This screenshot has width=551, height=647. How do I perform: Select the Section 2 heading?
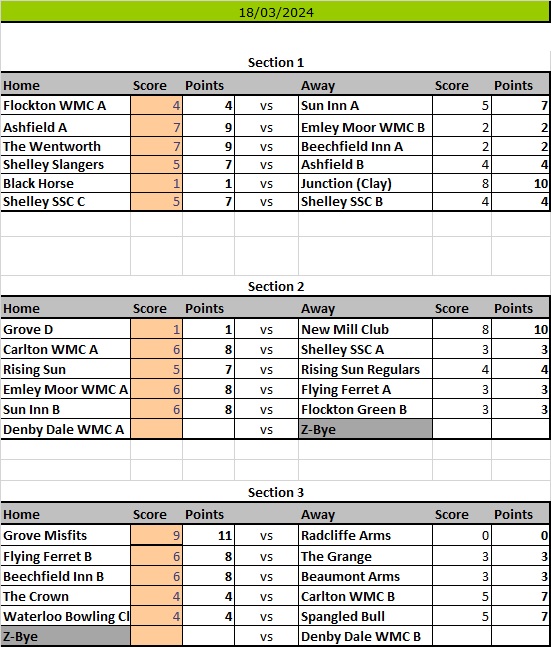[275, 286]
